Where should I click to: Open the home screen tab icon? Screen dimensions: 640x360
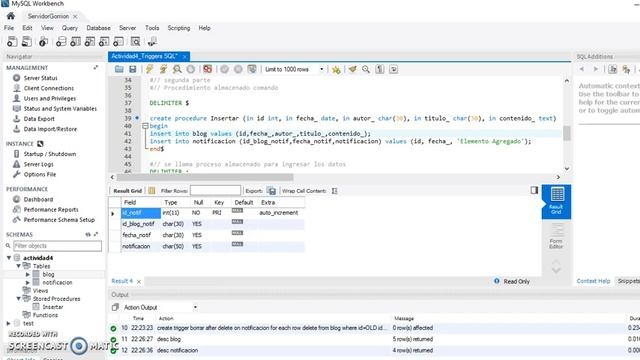pyautogui.click(x=11, y=16)
